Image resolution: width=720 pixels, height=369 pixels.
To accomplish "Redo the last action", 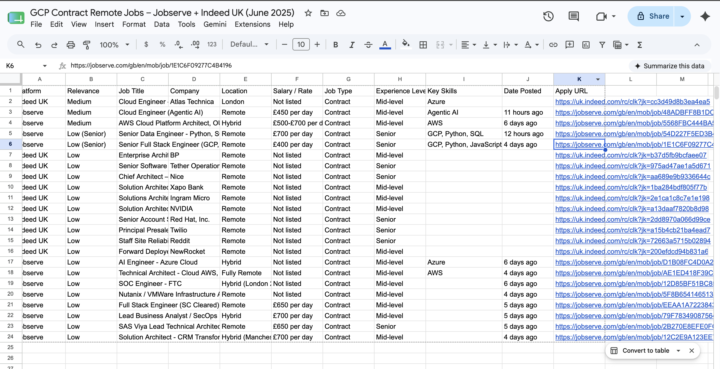I will point(54,45).
